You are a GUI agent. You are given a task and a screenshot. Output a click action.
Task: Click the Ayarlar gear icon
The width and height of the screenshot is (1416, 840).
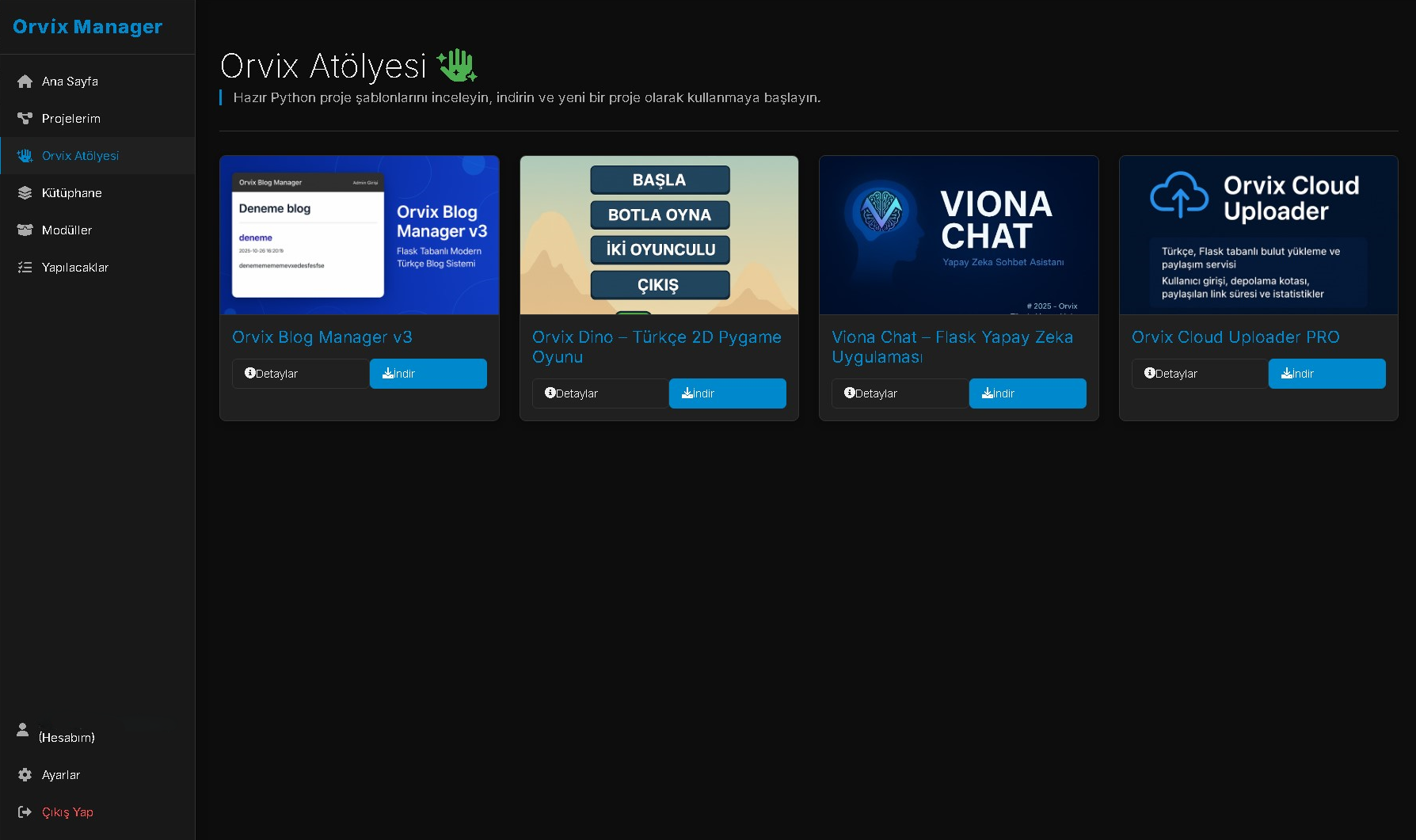pyautogui.click(x=25, y=775)
